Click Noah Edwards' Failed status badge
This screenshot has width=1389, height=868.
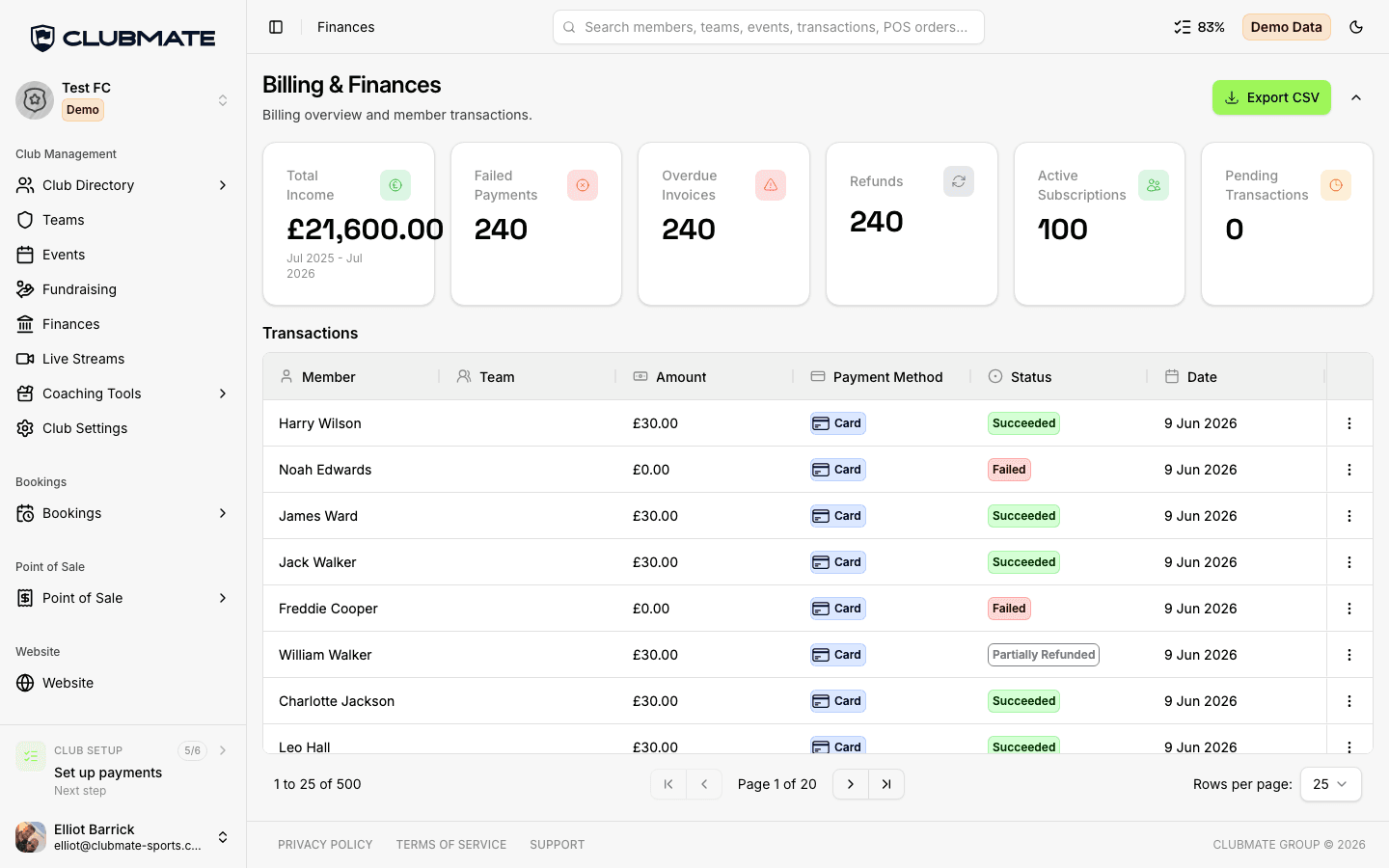pyautogui.click(x=1009, y=470)
